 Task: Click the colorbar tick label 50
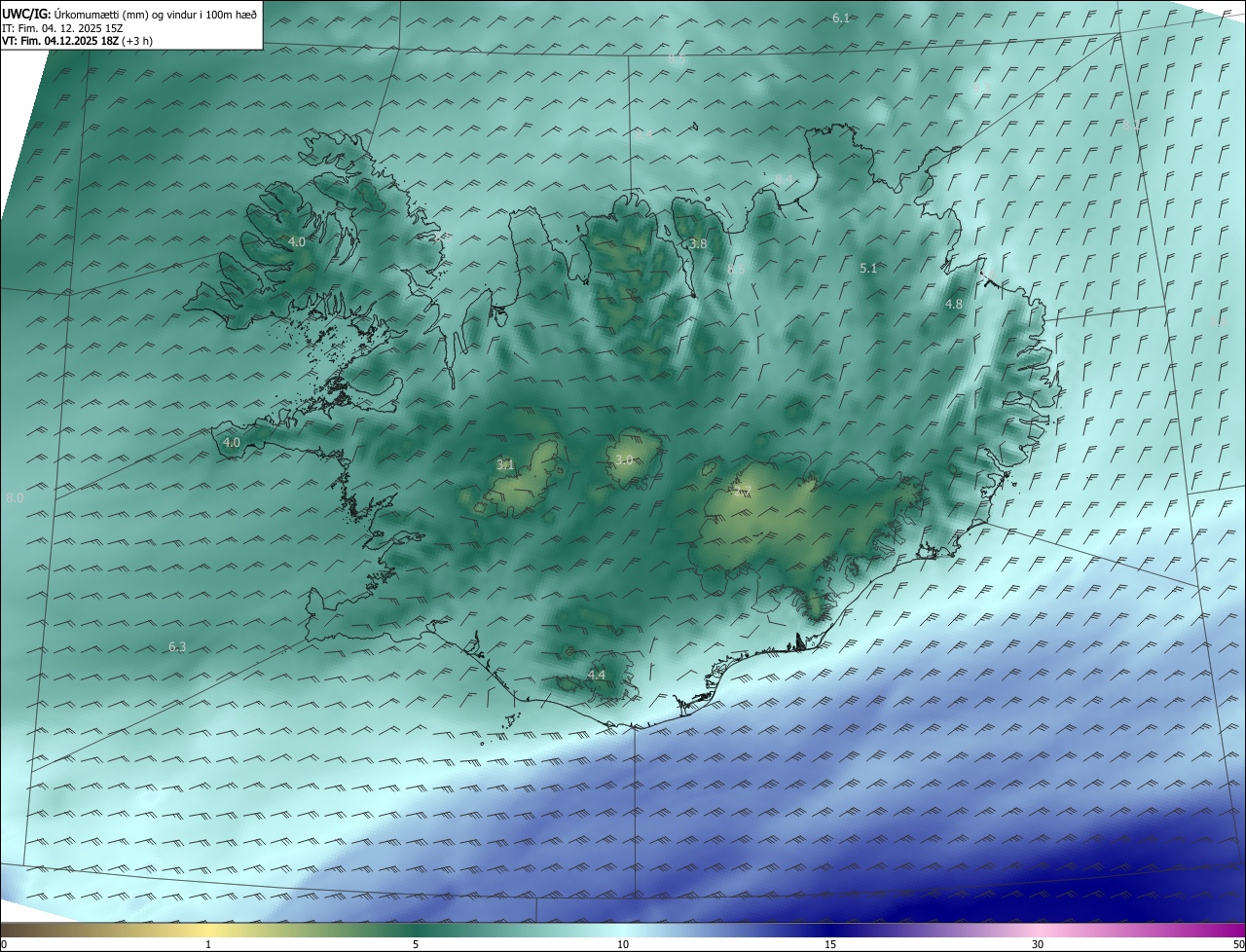(x=1238, y=944)
